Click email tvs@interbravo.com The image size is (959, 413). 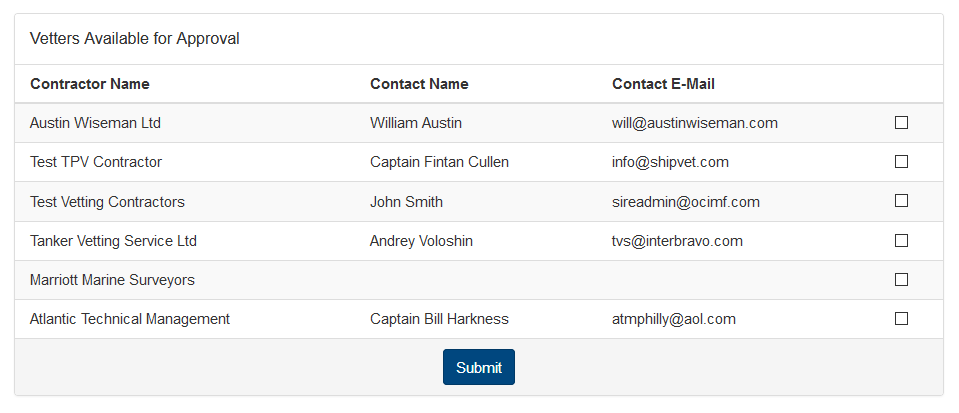[x=677, y=241]
